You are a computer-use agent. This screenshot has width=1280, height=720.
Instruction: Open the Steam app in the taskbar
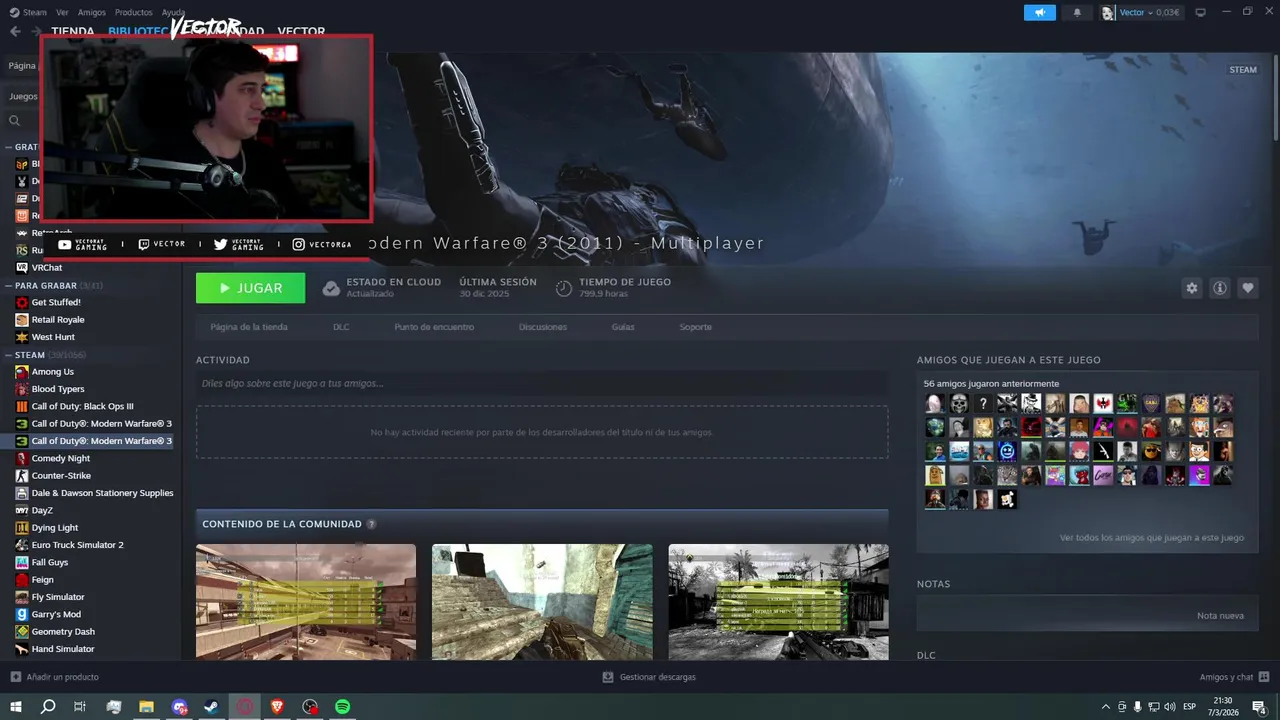(x=212, y=706)
